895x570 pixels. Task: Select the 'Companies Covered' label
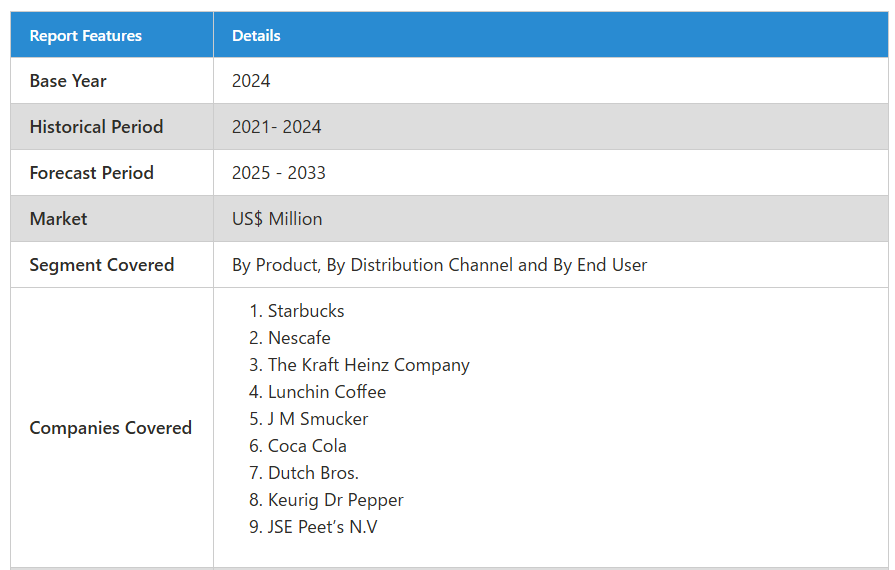point(111,427)
